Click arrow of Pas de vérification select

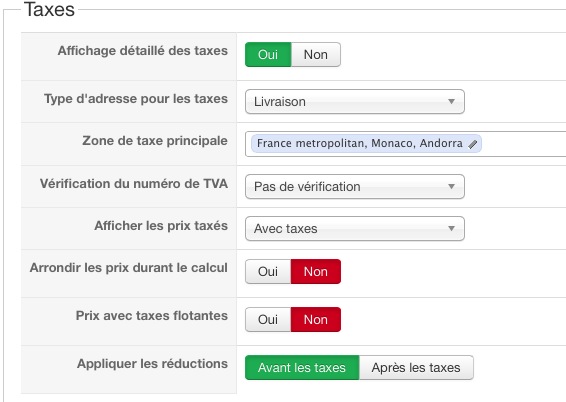[451, 187]
